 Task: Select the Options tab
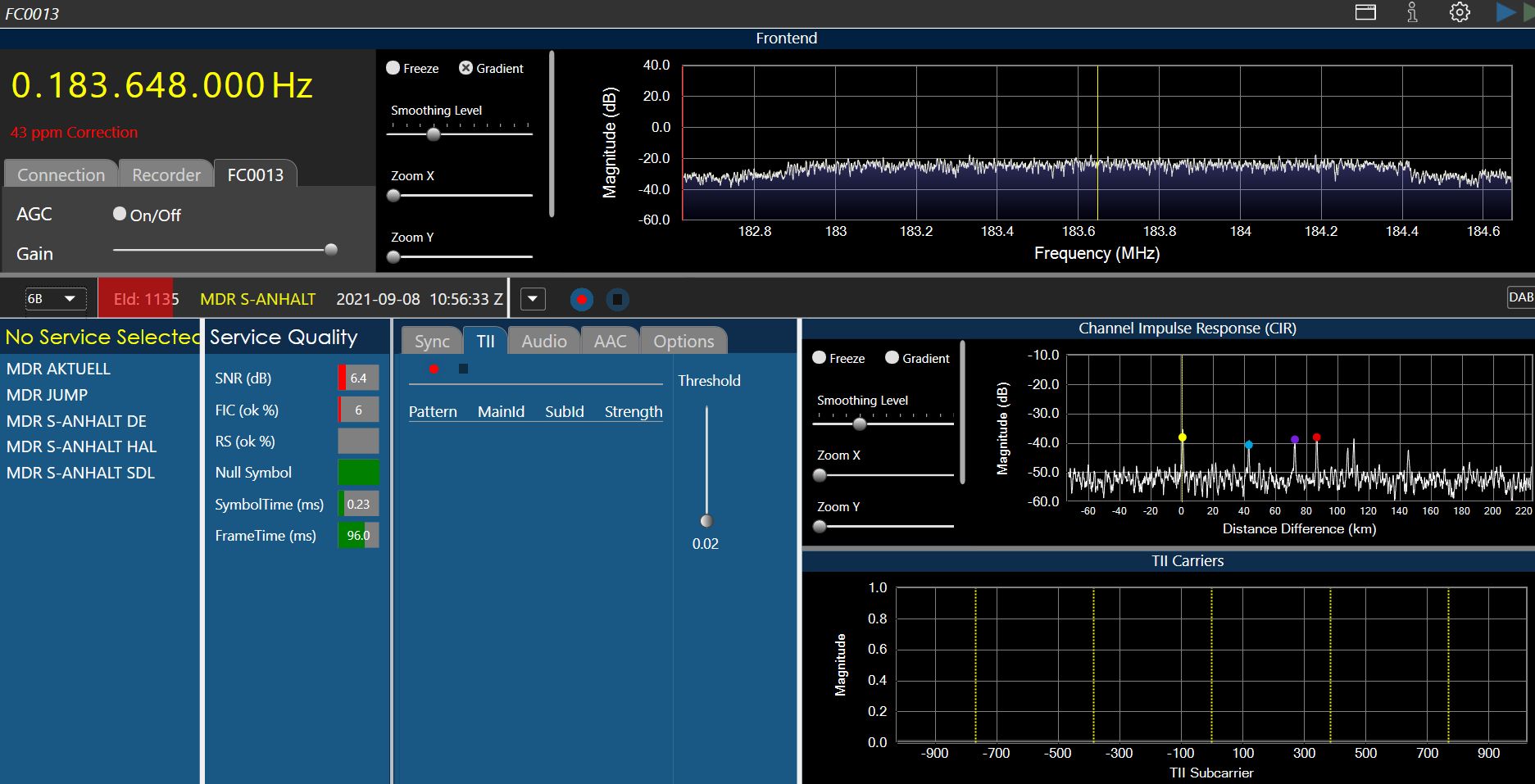(x=683, y=341)
